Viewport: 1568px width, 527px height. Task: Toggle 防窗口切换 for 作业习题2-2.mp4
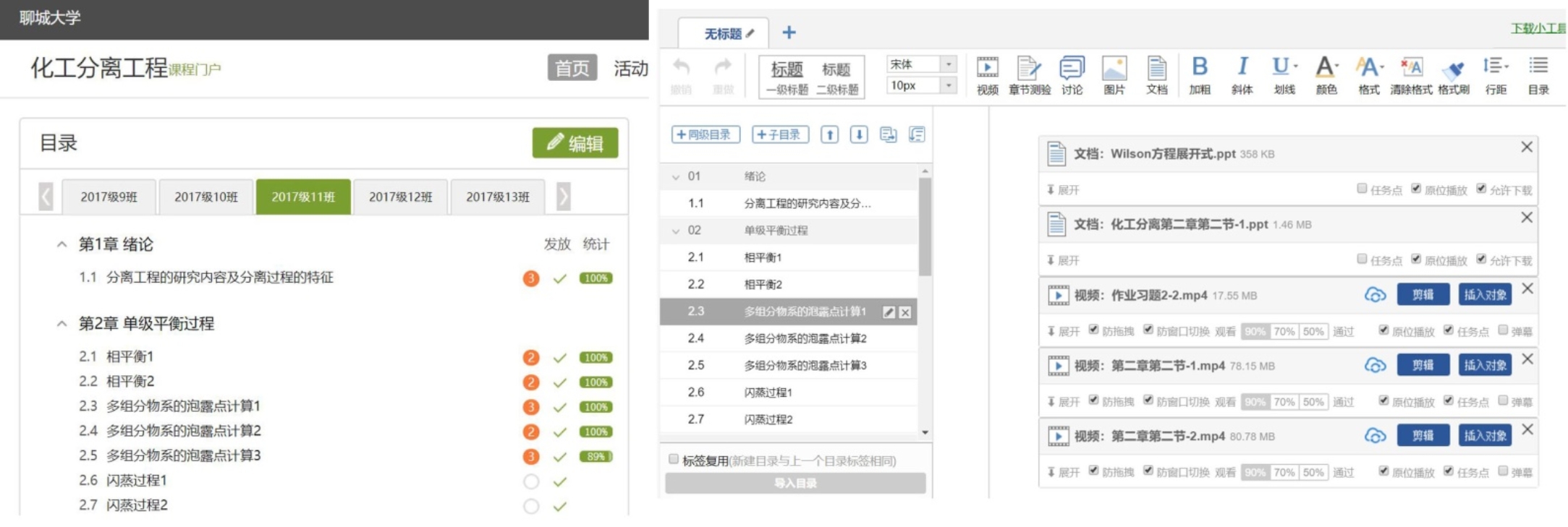point(1148,330)
